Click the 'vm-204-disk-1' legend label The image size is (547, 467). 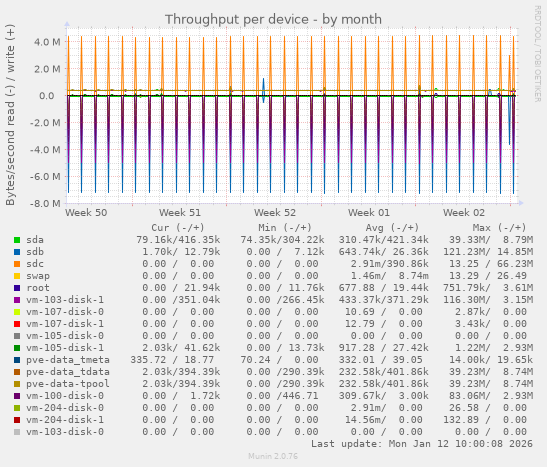tap(65, 420)
